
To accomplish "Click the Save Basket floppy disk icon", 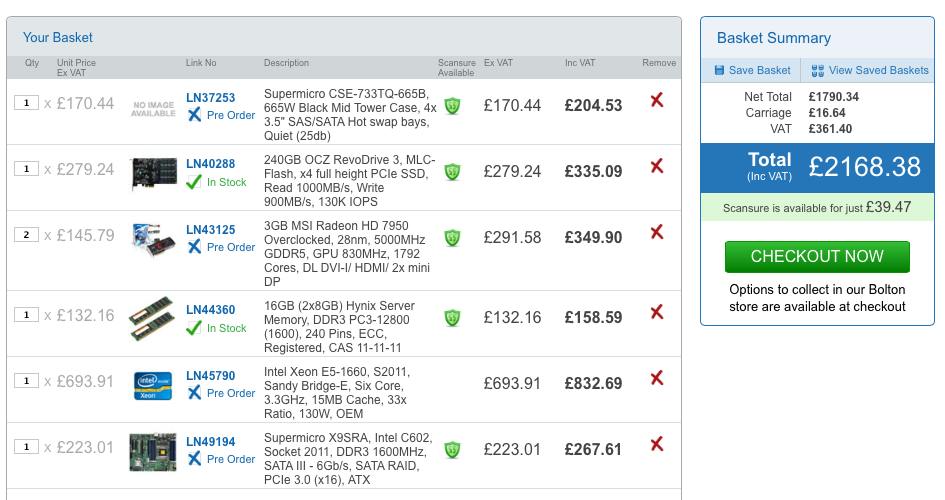I will click(x=719, y=70).
